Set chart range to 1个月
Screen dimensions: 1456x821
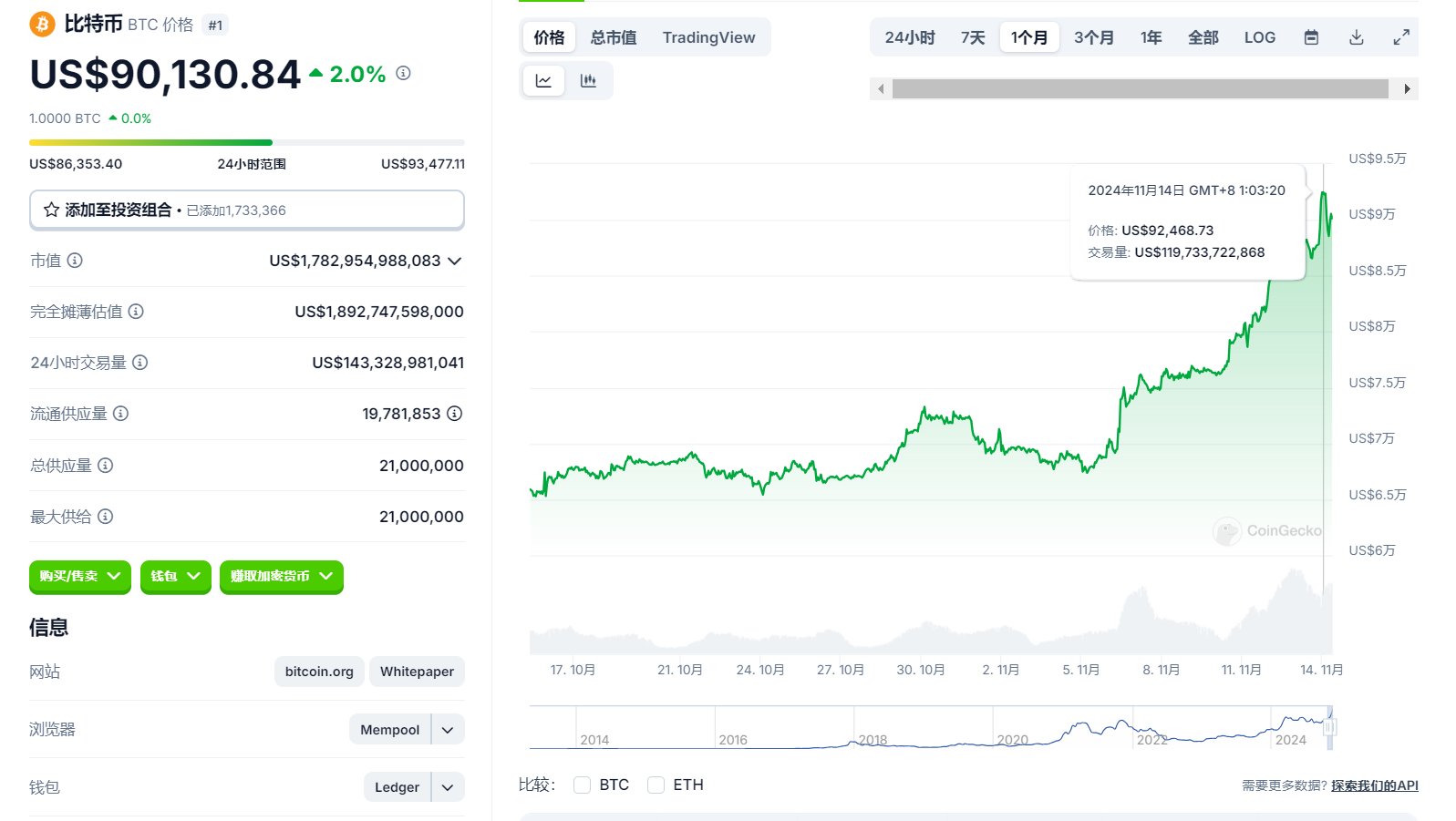click(1029, 37)
